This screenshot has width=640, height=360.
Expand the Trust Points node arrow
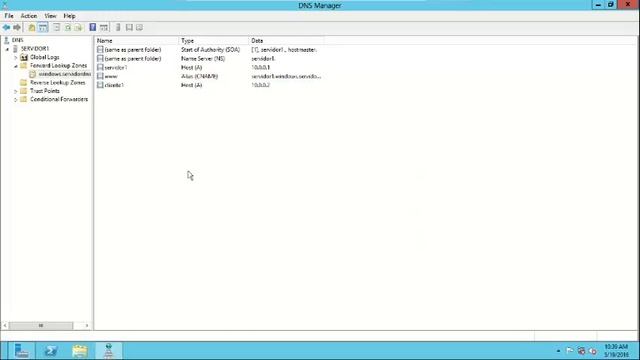pyautogui.click(x=16, y=91)
